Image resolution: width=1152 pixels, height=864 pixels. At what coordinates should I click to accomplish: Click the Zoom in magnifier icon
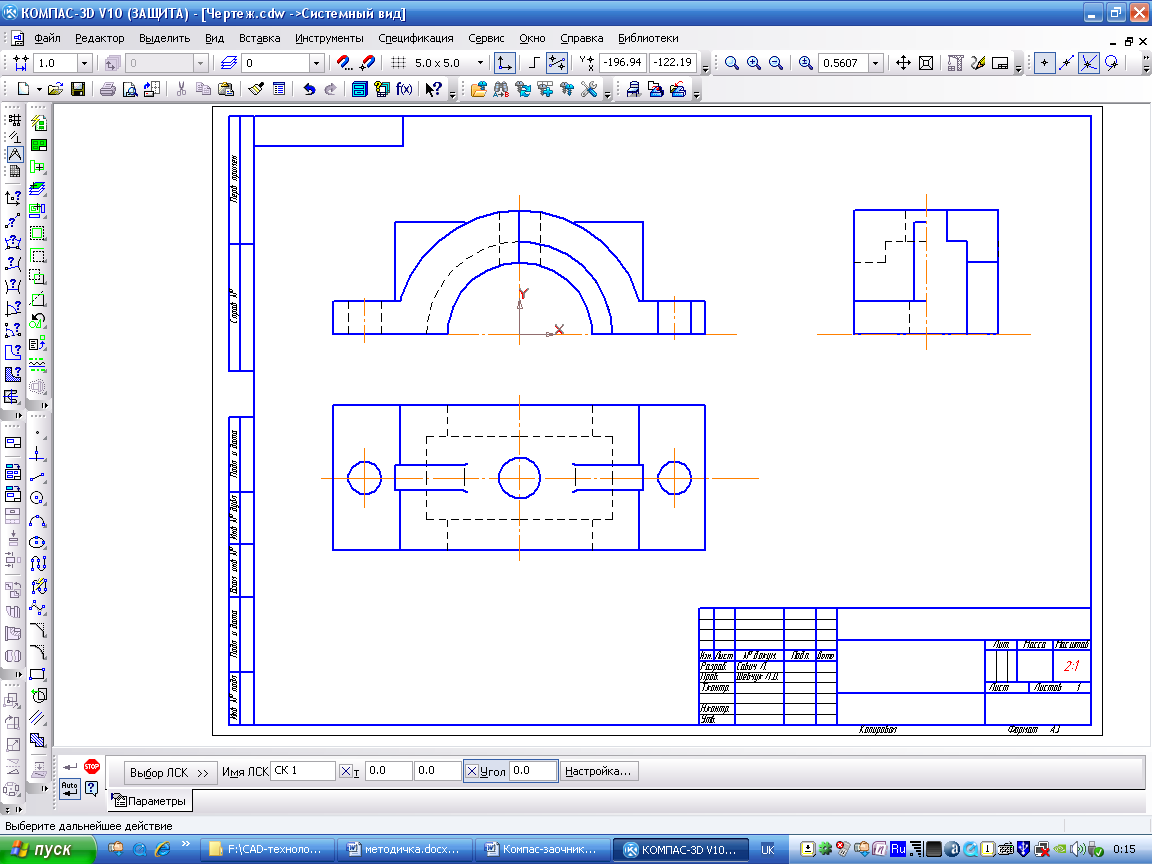[x=754, y=63]
